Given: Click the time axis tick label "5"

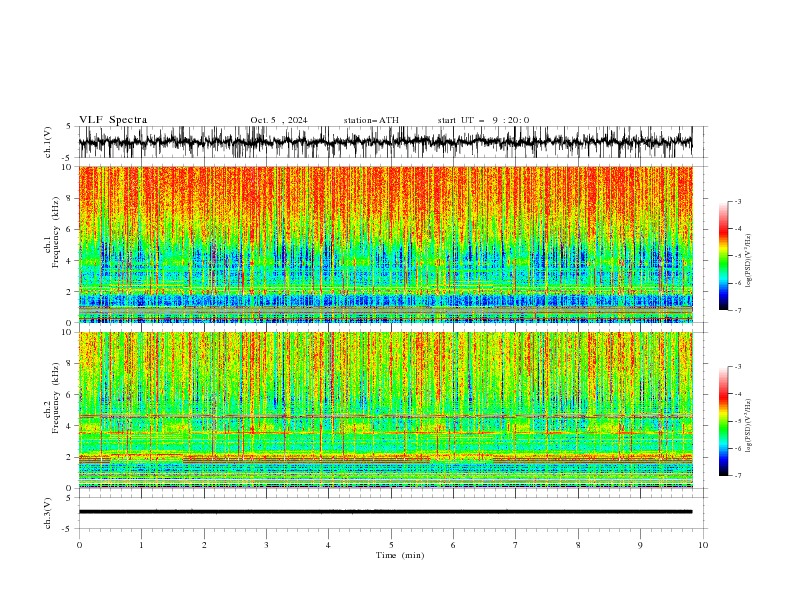Looking at the screenshot, I should coord(391,545).
